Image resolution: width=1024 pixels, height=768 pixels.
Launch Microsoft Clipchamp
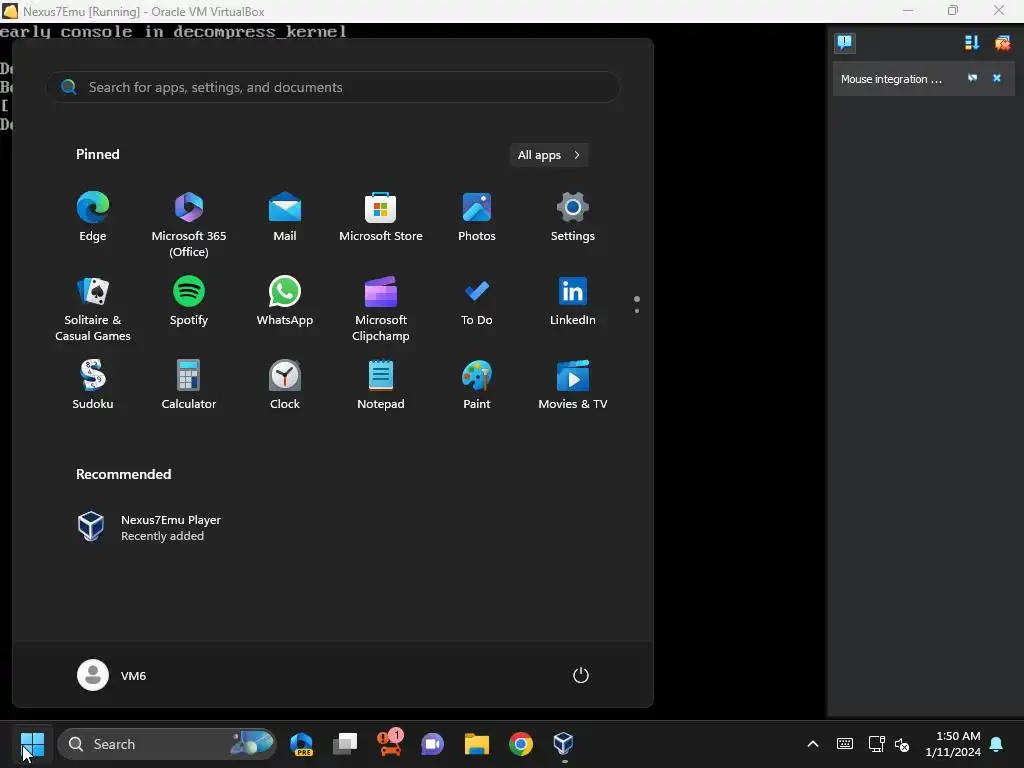(381, 309)
